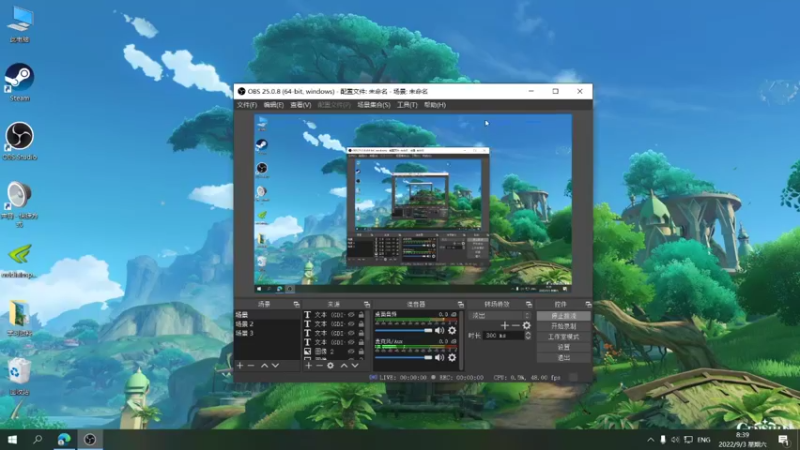Open source properties gear in 来源 panel
Screen dimensions: 800x450
point(331,365)
